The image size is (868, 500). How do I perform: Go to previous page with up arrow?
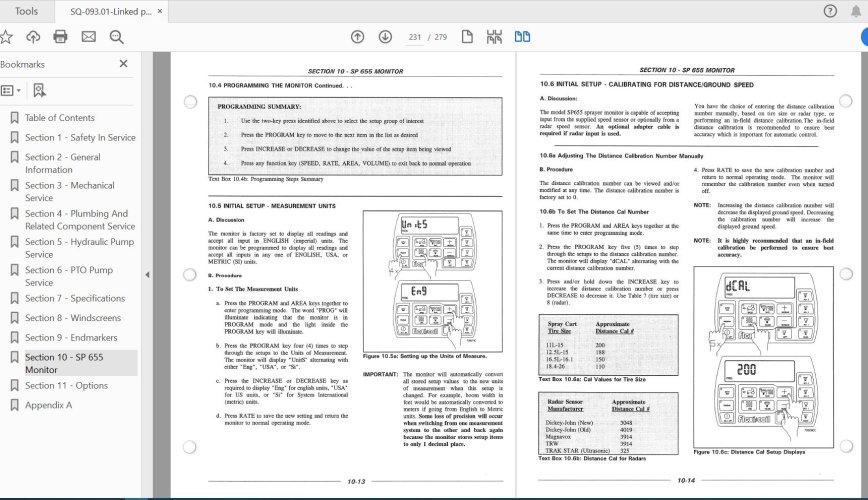358,37
